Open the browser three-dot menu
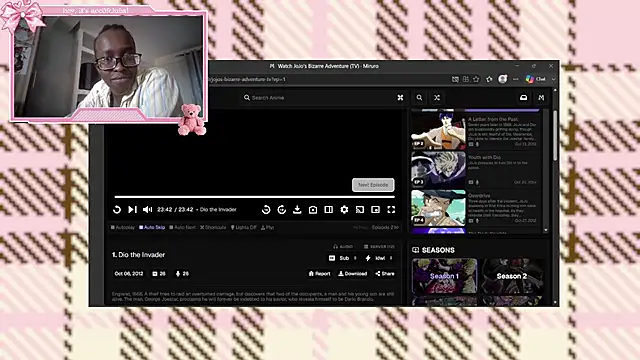Screen dimensions: 640x360 tap(516, 80)
